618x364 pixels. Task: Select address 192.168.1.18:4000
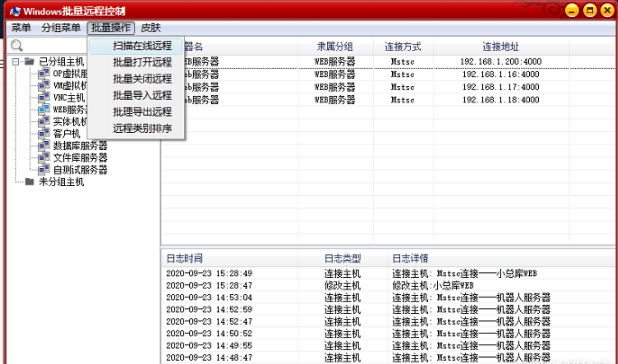pyautogui.click(x=501, y=100)
